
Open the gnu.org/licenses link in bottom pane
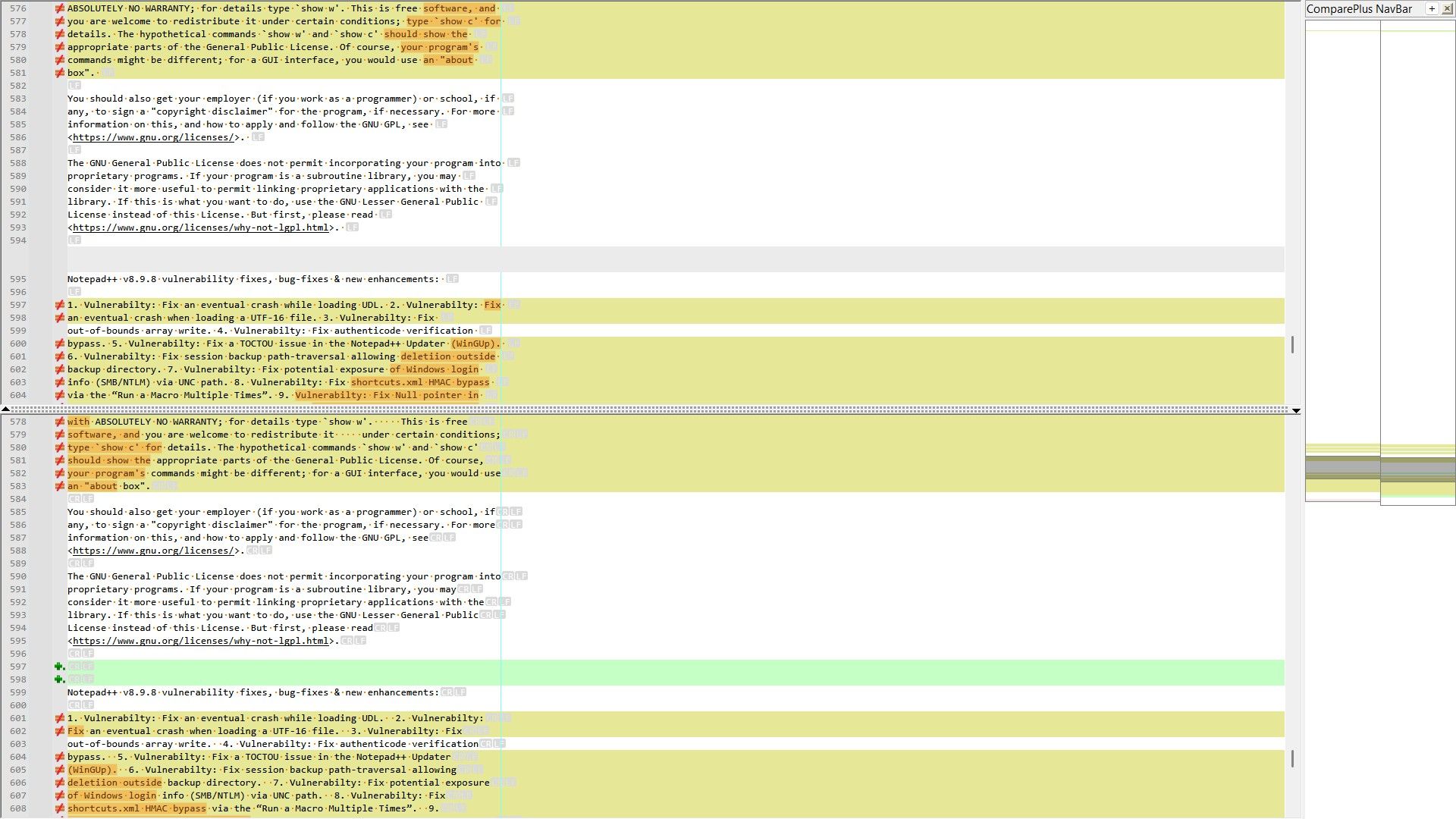(153, 551)
